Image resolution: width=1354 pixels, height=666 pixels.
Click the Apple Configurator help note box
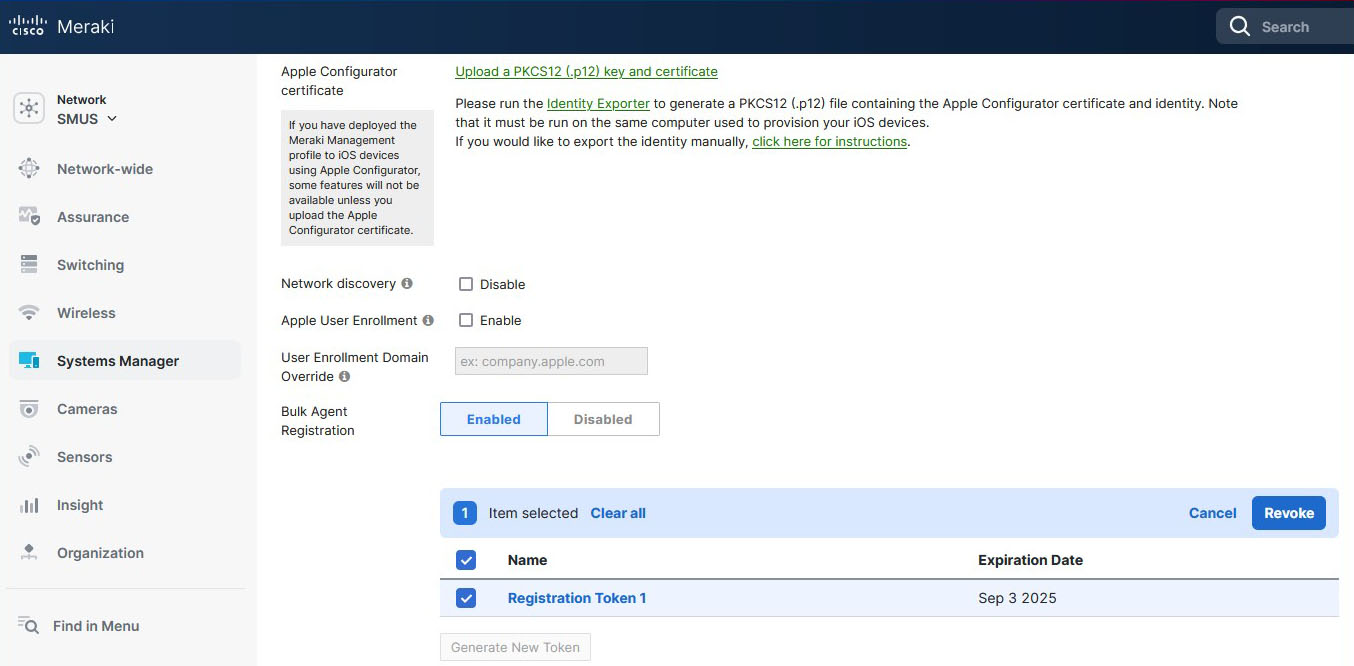coord(357,178)
